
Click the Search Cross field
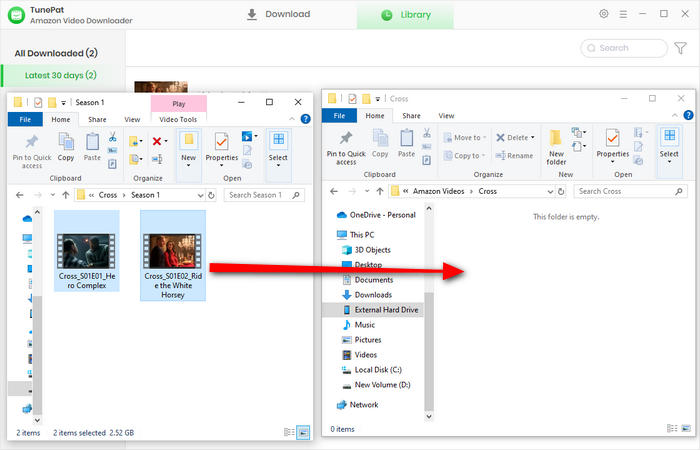click(x=630, y=191)
